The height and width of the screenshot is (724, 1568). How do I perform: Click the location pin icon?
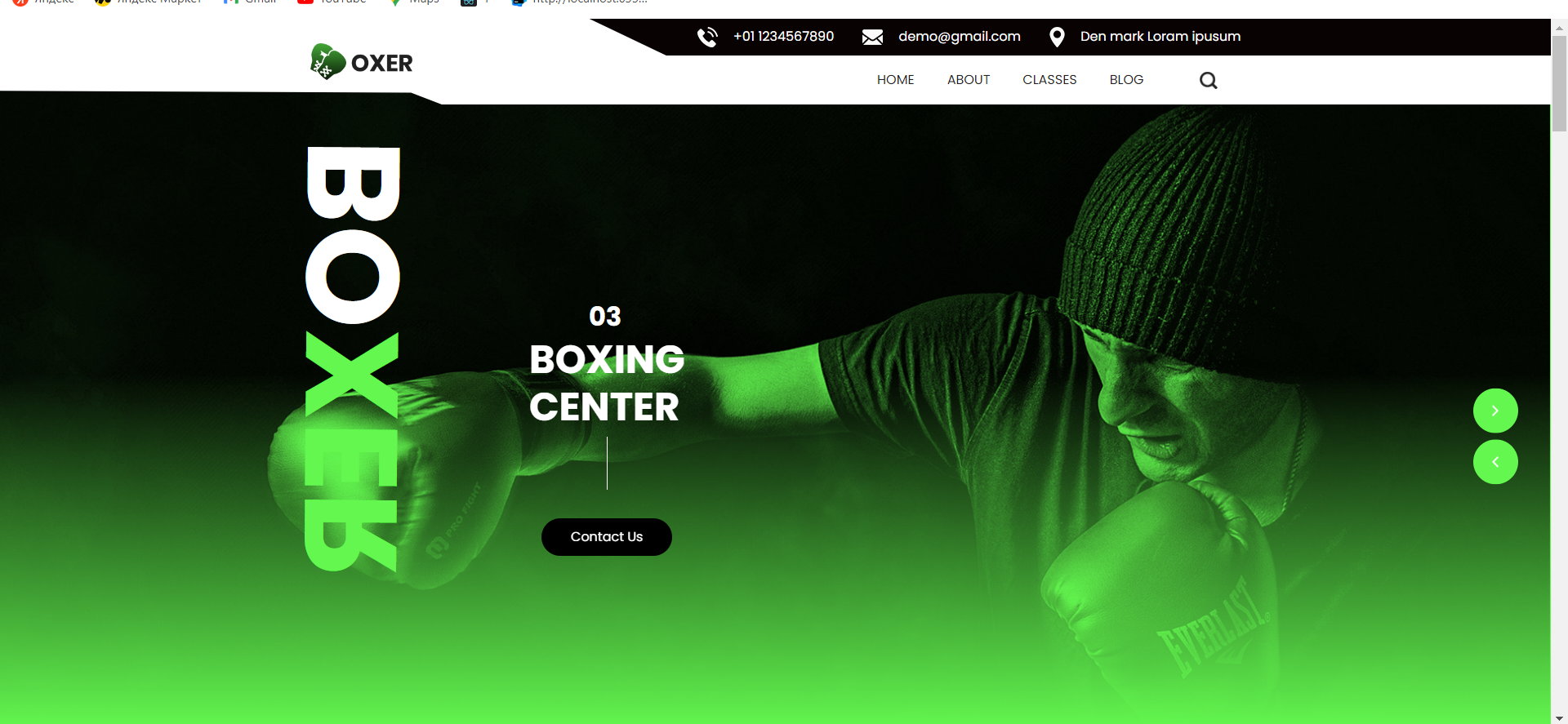pyautogui.click(x=1057, y=37)
